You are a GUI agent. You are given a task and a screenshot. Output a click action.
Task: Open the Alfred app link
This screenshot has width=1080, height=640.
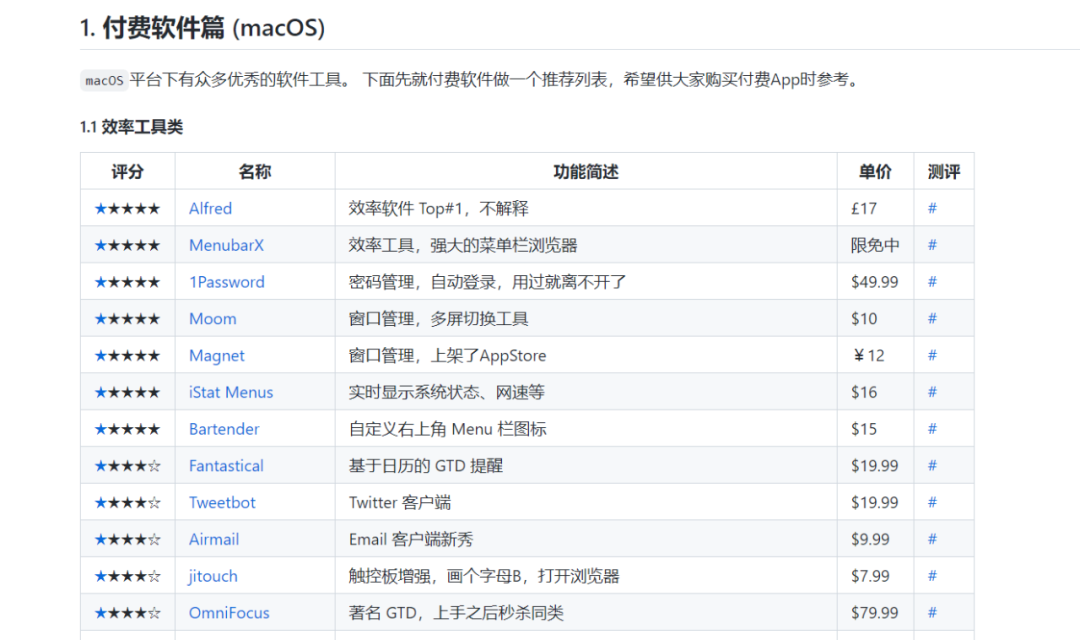[x=210, y=208]
